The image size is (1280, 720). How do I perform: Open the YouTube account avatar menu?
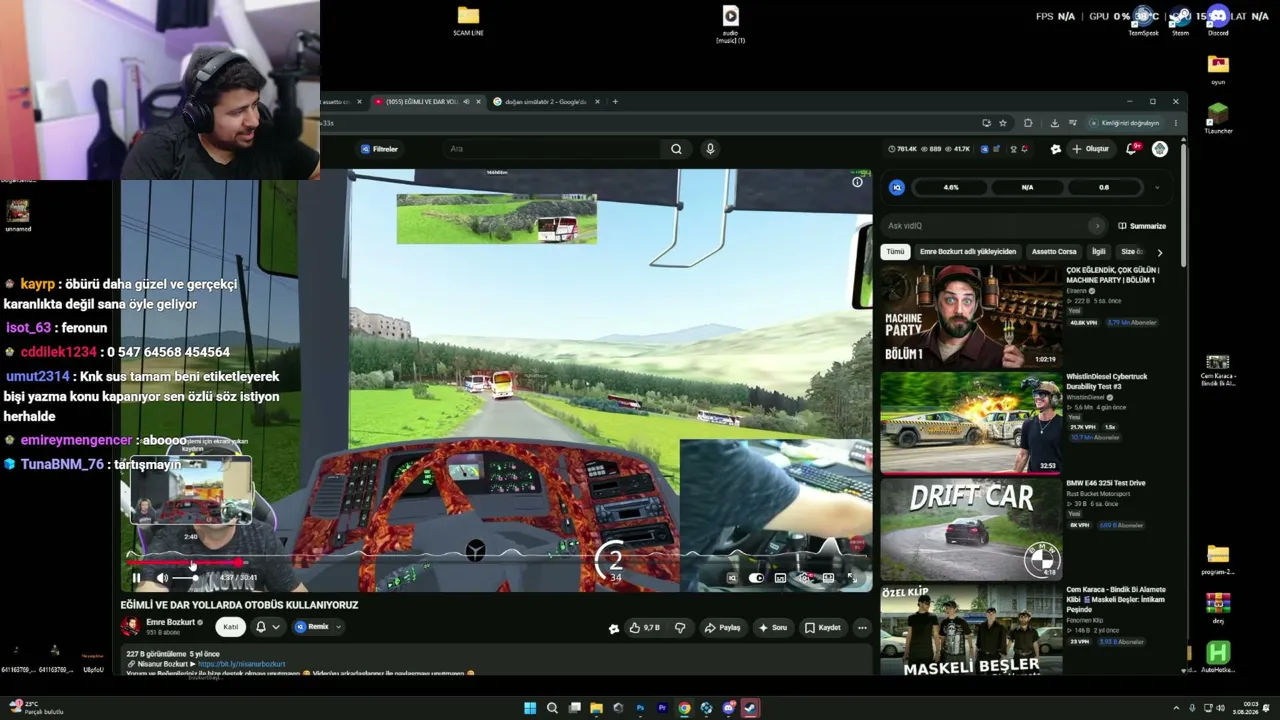point(1160,149)
